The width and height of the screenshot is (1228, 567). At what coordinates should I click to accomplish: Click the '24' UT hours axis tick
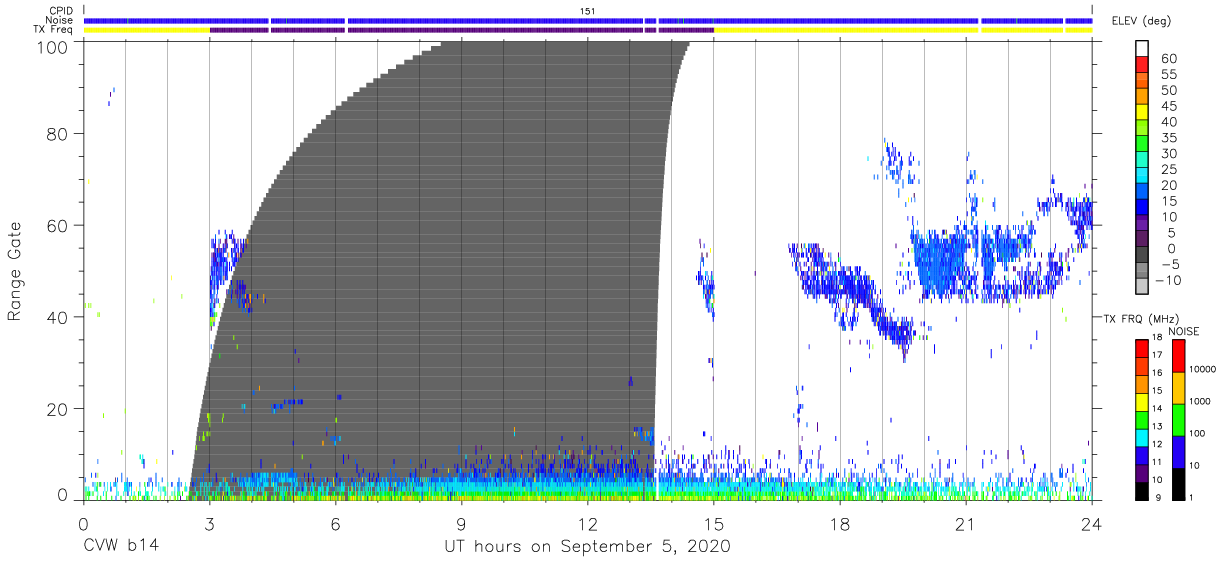click(1092, 523)
